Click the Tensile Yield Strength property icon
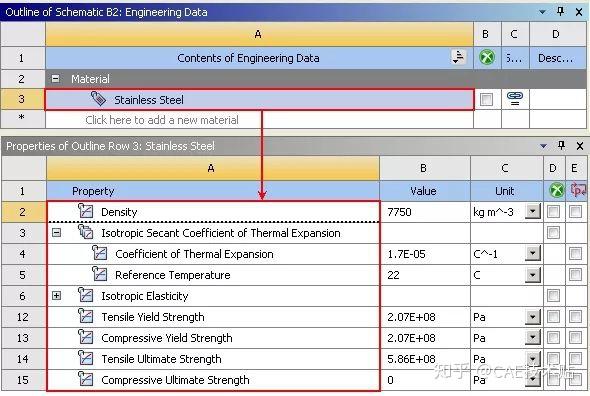 (85, 316)
